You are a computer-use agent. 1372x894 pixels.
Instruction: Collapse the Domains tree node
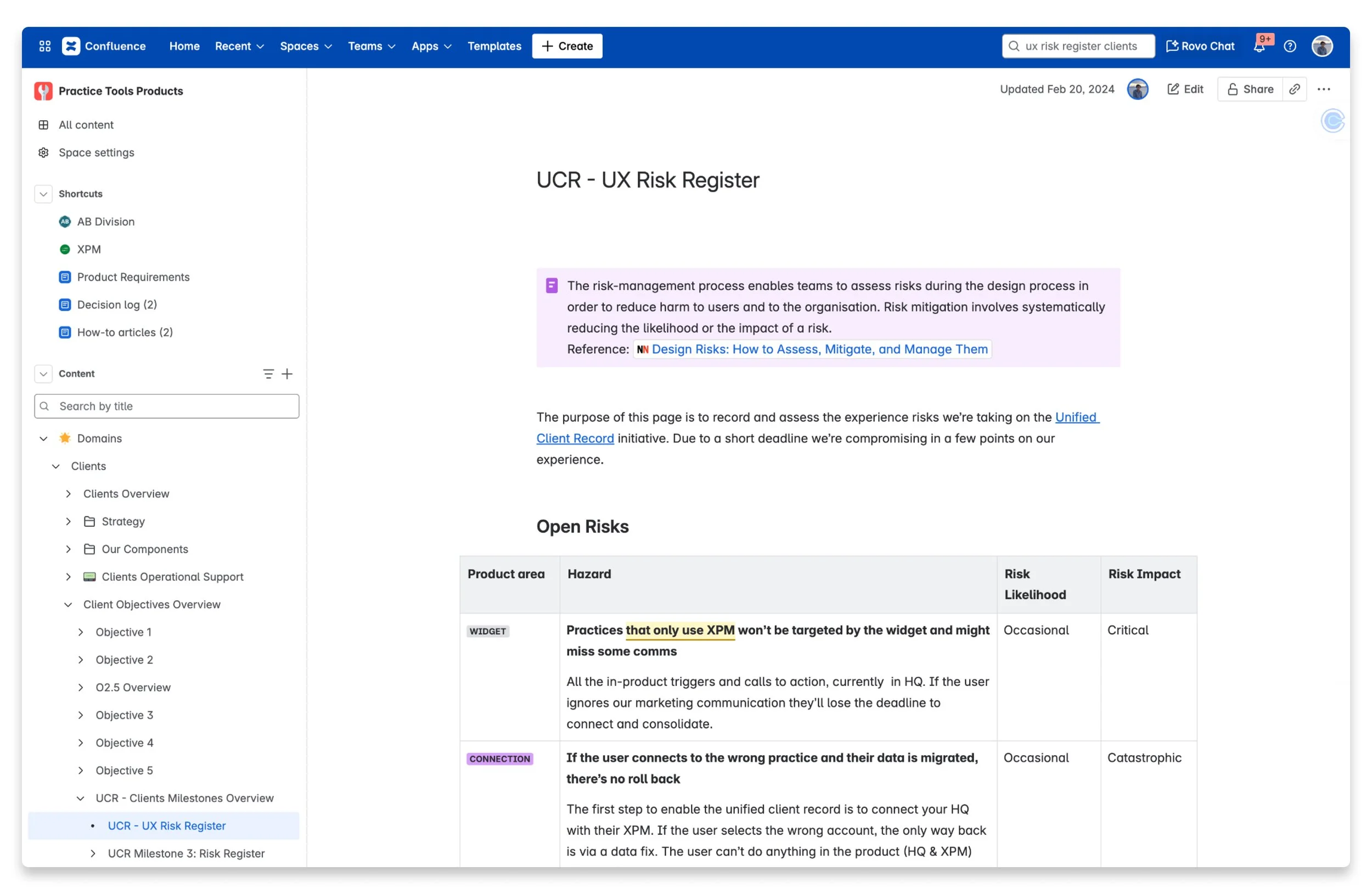pyautogui.click(x=43, y=438)
